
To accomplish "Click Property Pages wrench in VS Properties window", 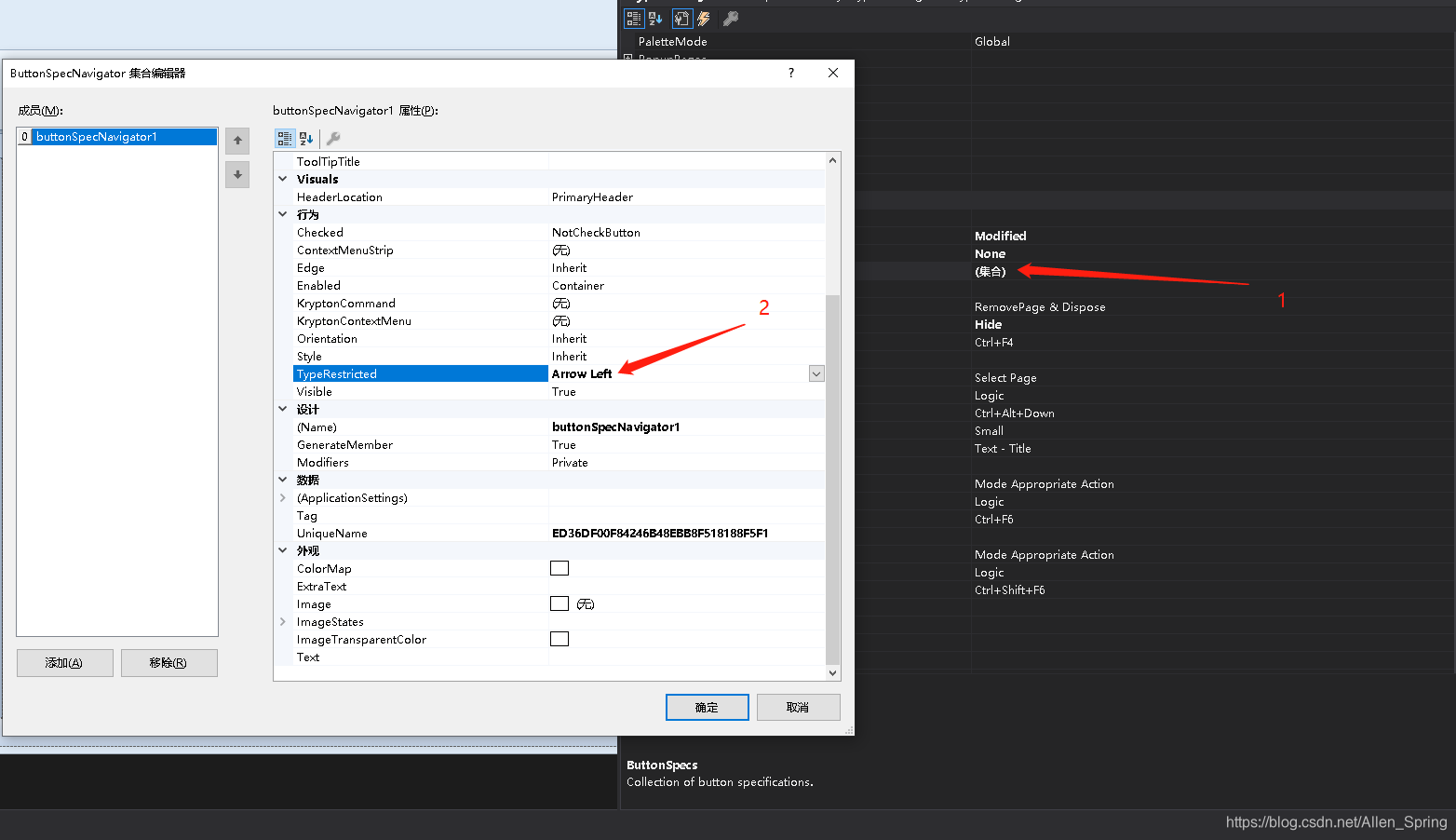I will 731,19.
